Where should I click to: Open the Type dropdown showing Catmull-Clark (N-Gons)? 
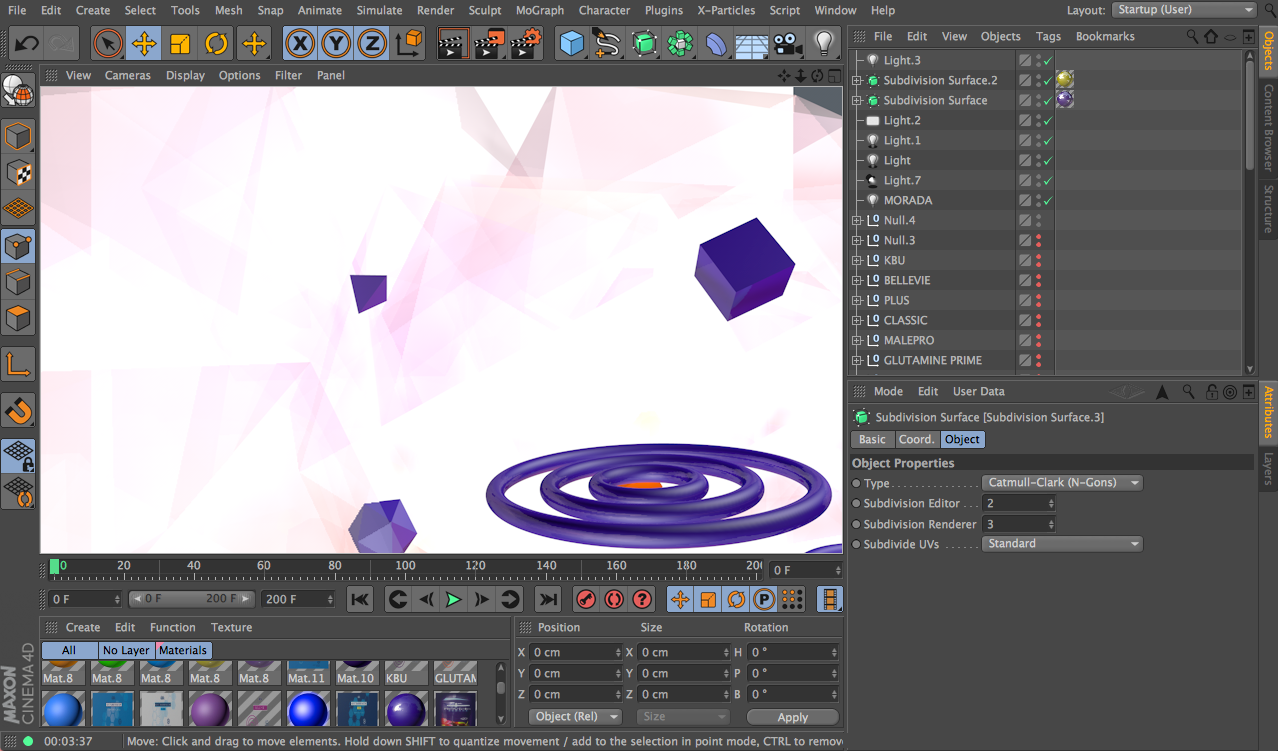1062,483
